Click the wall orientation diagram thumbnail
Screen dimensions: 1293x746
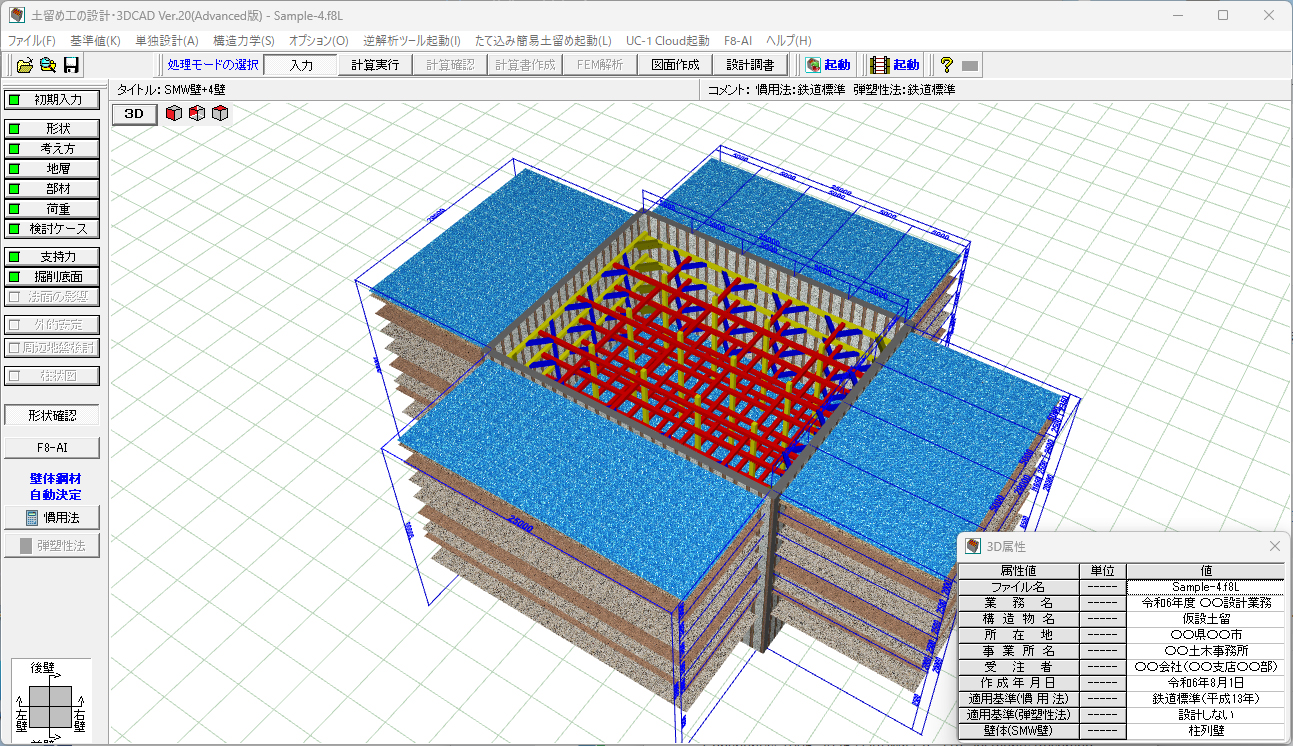click(51, 701)
